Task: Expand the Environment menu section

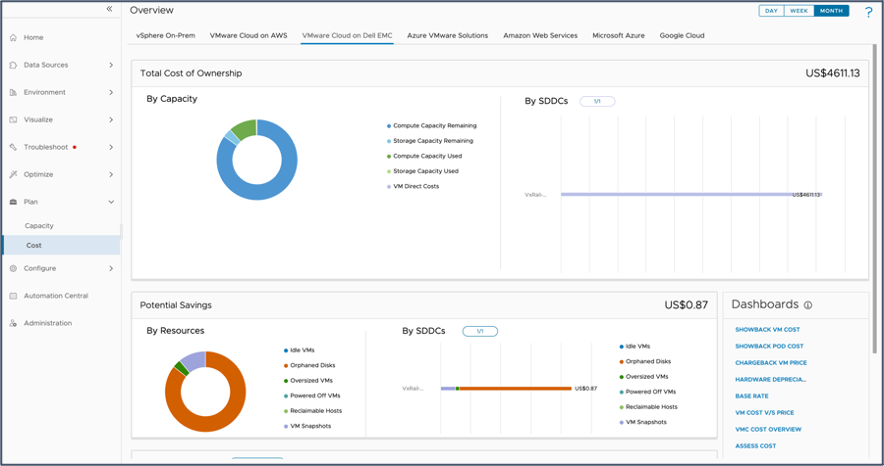Action: click(110, 92)
